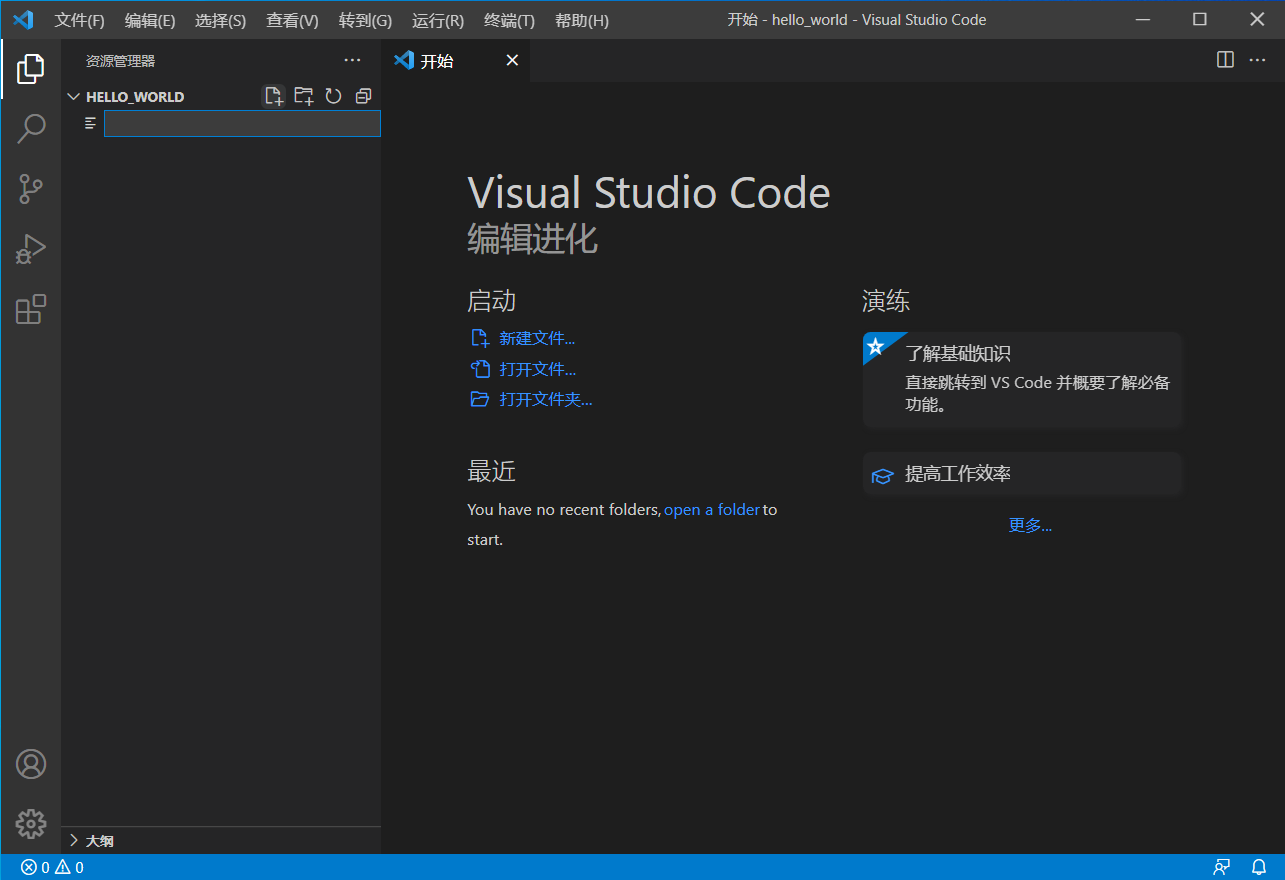Screen dimensions: 1285x880
Task: Click the New Folder icon in explorer header
Action: 304,96
